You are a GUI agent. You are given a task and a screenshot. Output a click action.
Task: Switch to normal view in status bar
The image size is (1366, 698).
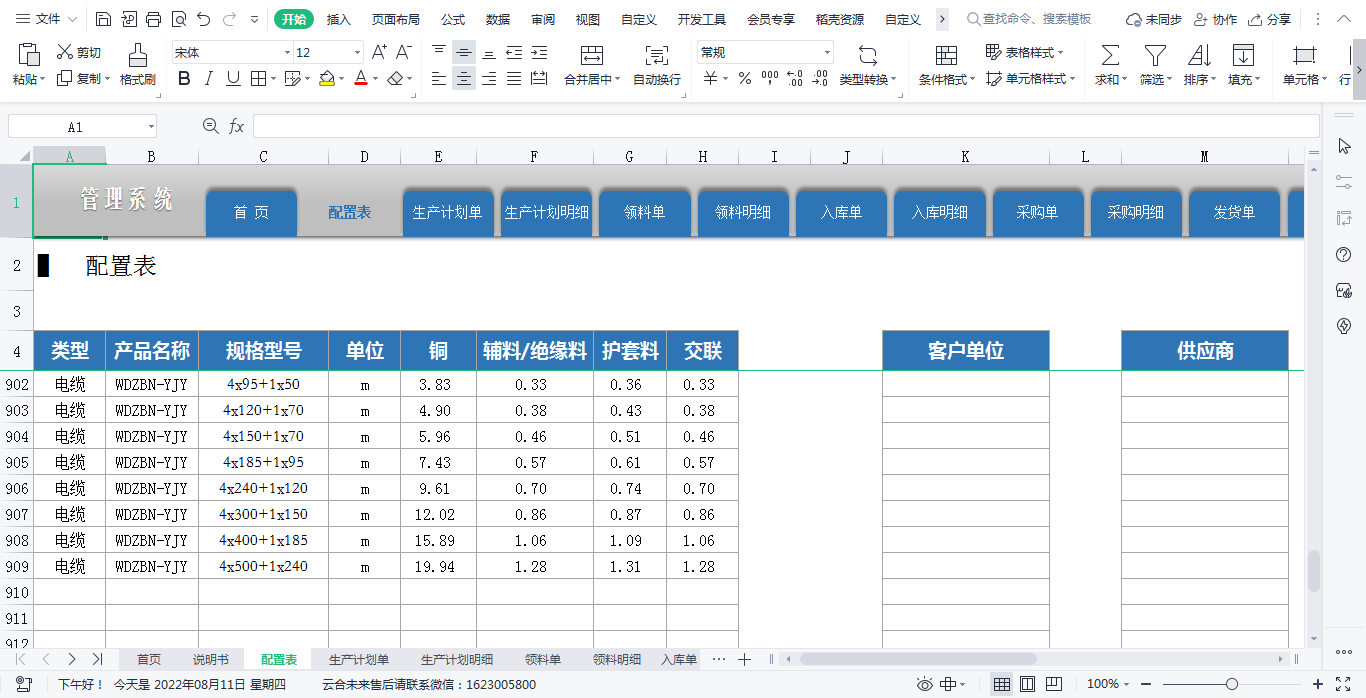pyautogui.click(x=1001, y=684)
